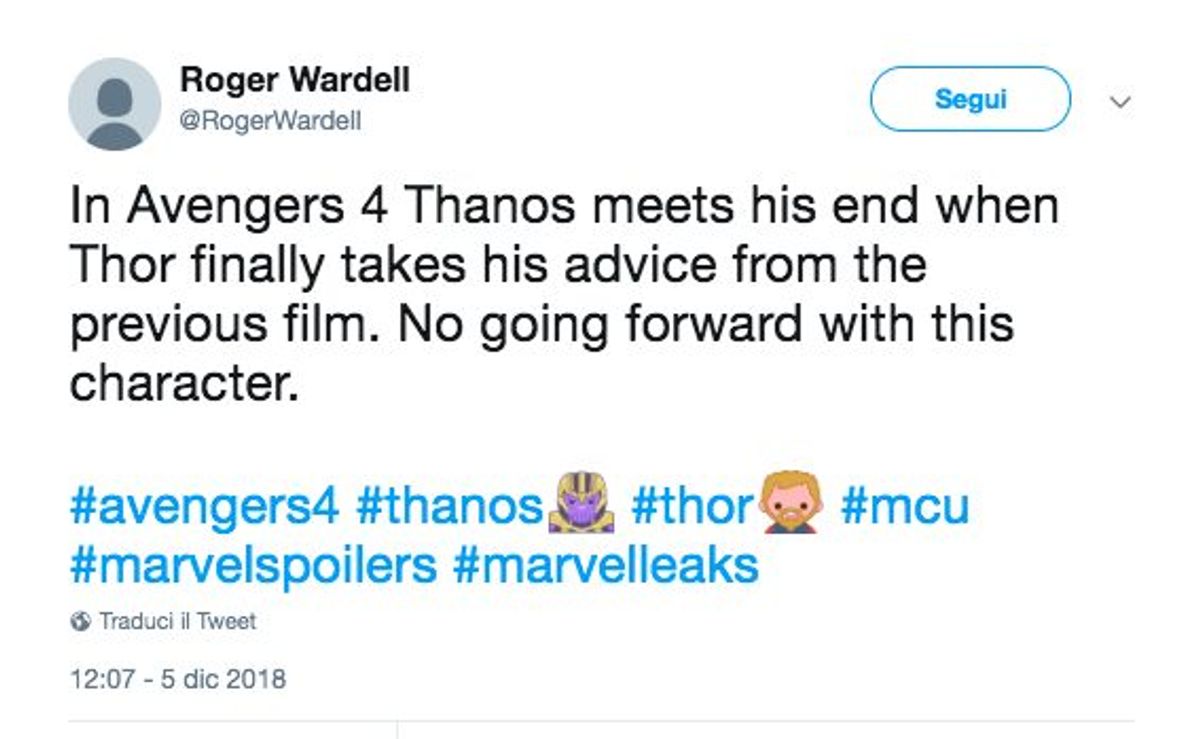Open the #marvelspoilers hashtag

253,566
